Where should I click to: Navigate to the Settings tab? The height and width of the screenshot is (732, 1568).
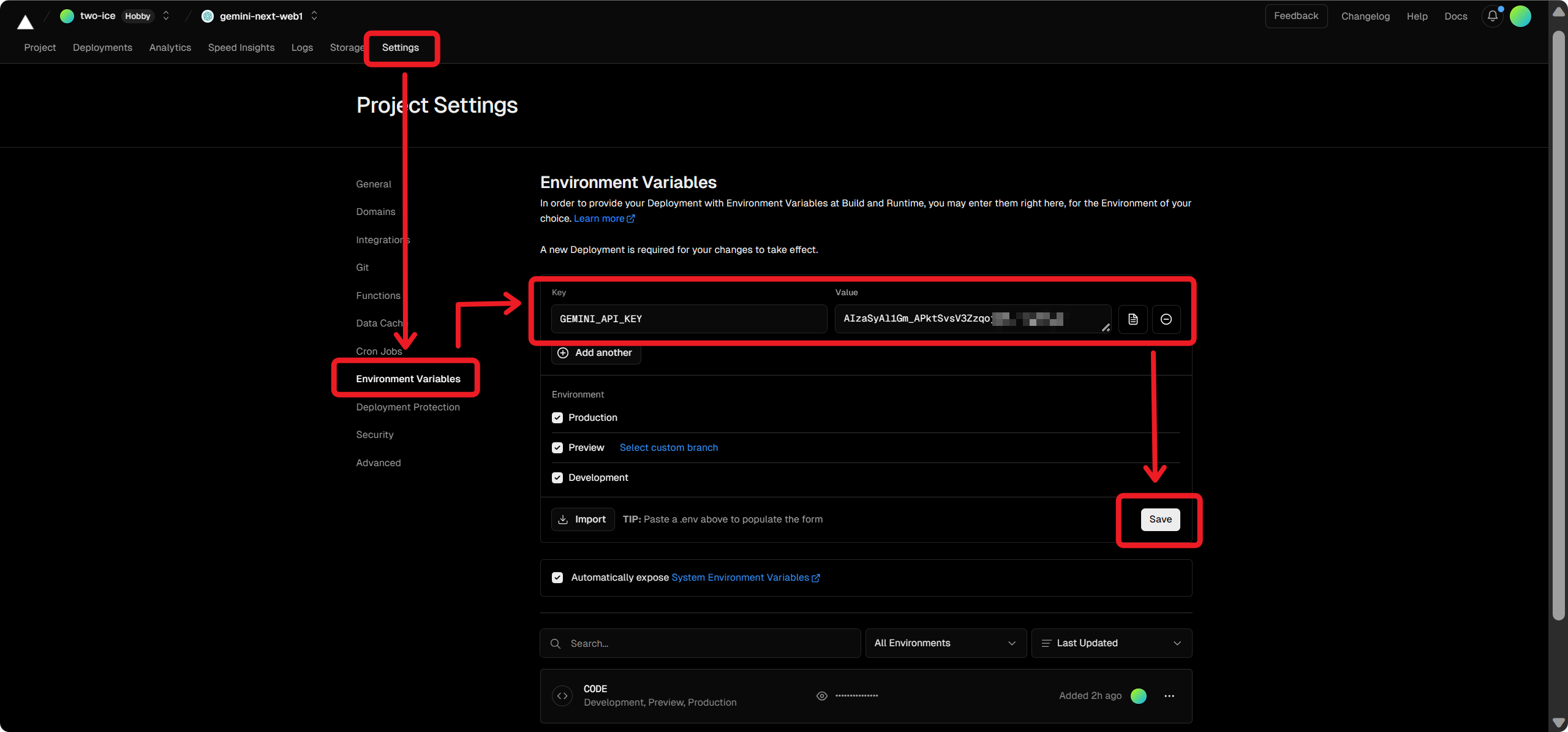[400, 47]
